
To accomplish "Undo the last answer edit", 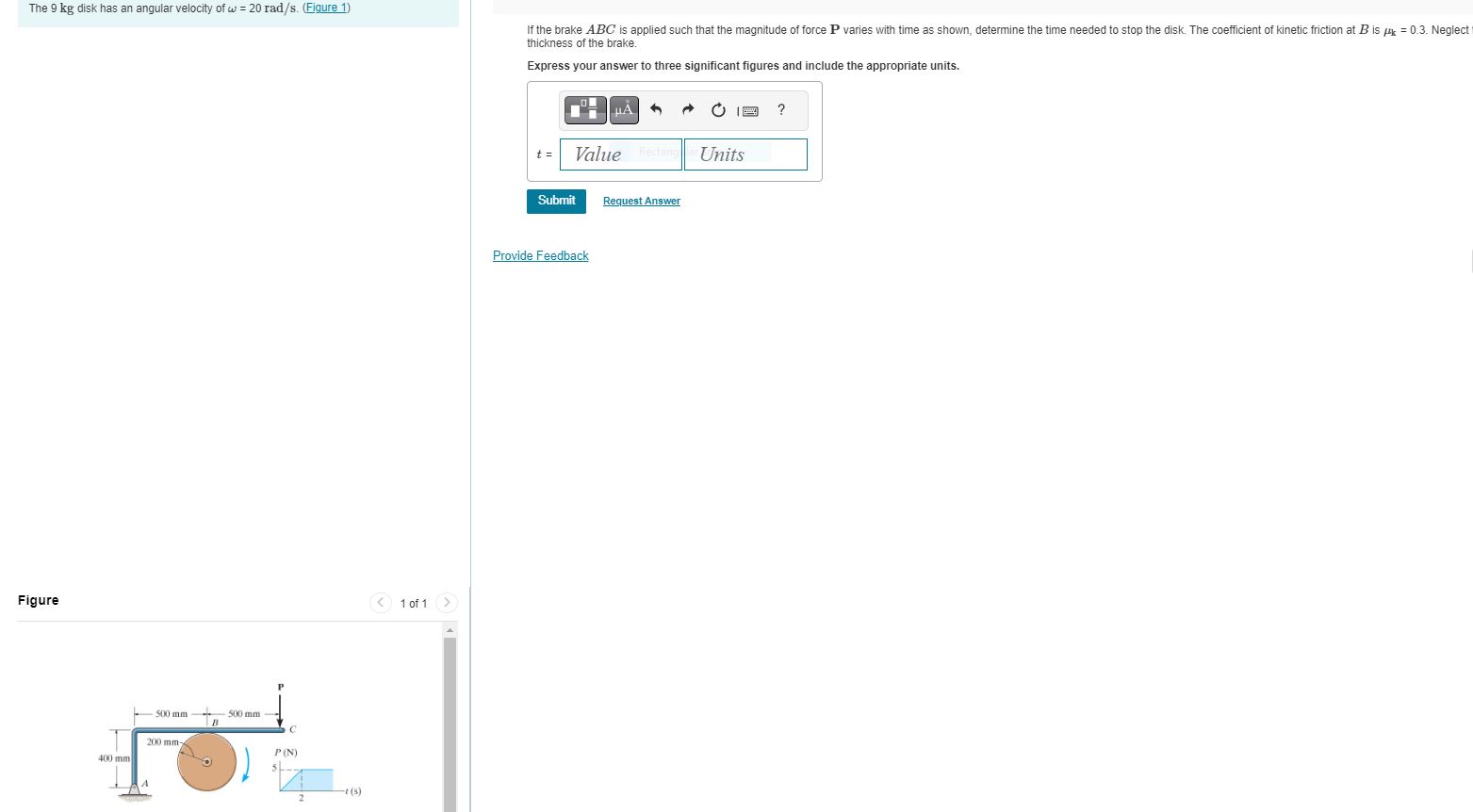I will pos(656,109).
